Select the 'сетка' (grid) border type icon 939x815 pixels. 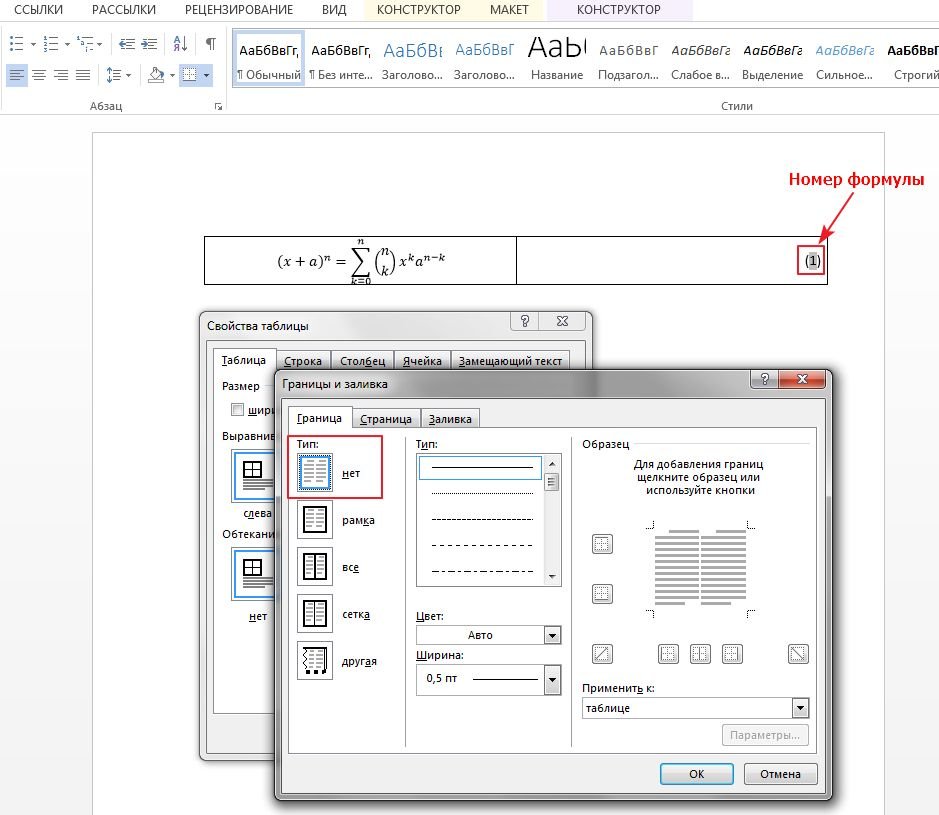tap(315, 614)
